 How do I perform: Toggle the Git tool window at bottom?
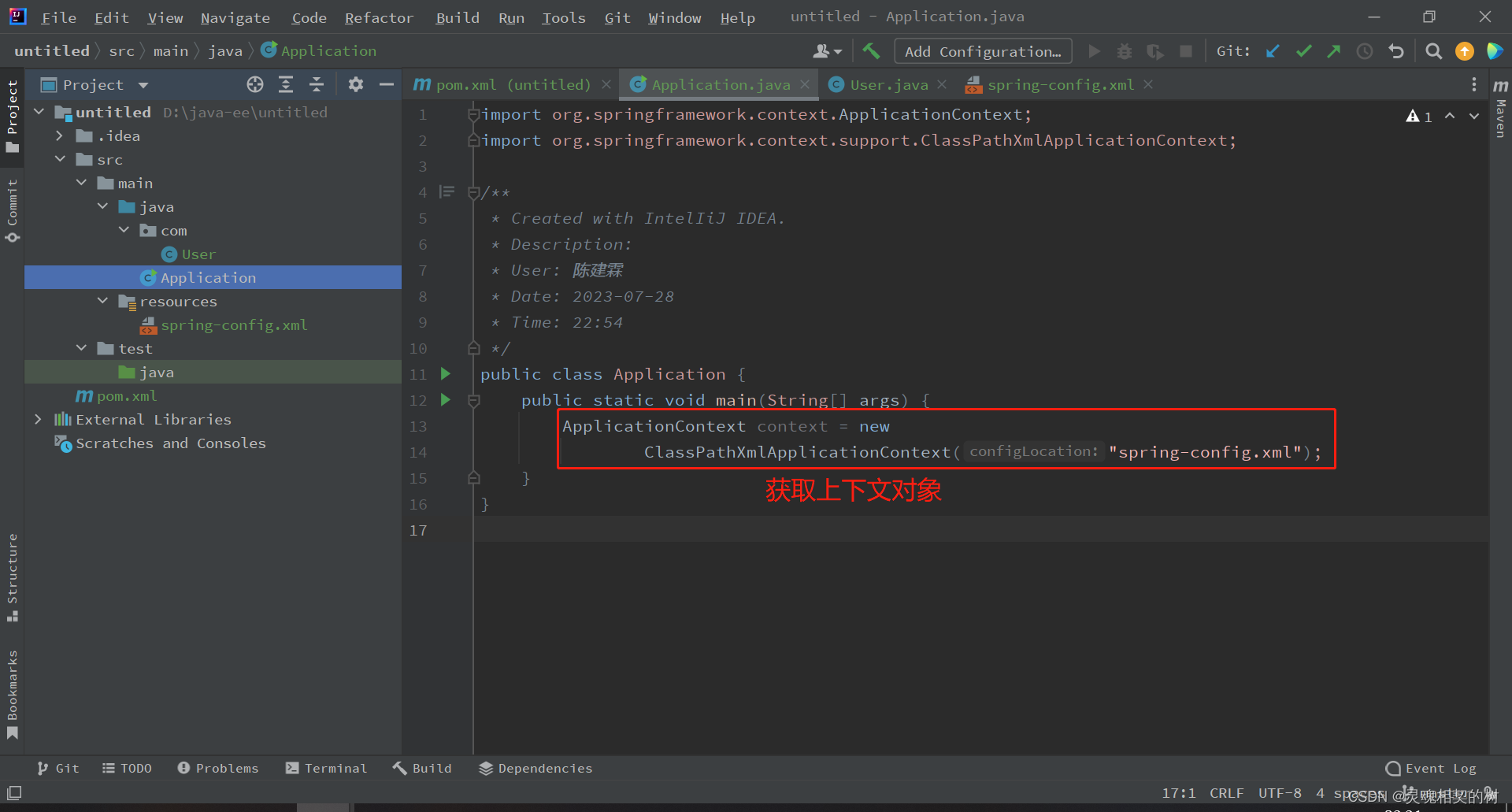(57, 768)
